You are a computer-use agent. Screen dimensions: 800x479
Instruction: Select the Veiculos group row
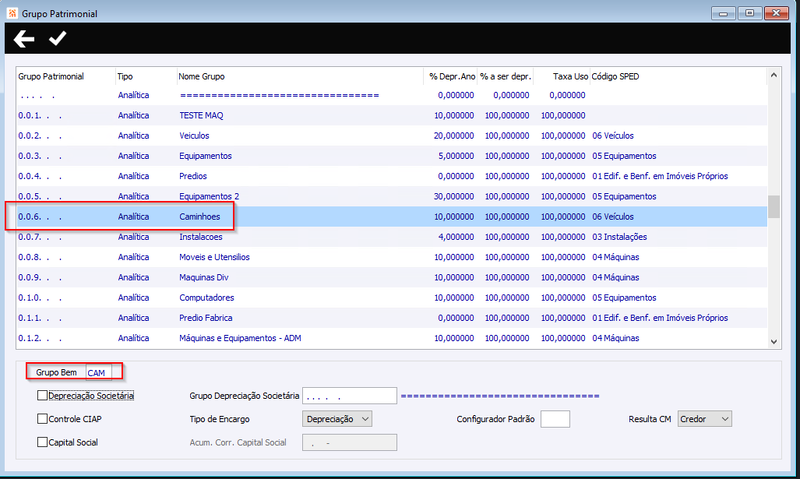tap(391, 136)
